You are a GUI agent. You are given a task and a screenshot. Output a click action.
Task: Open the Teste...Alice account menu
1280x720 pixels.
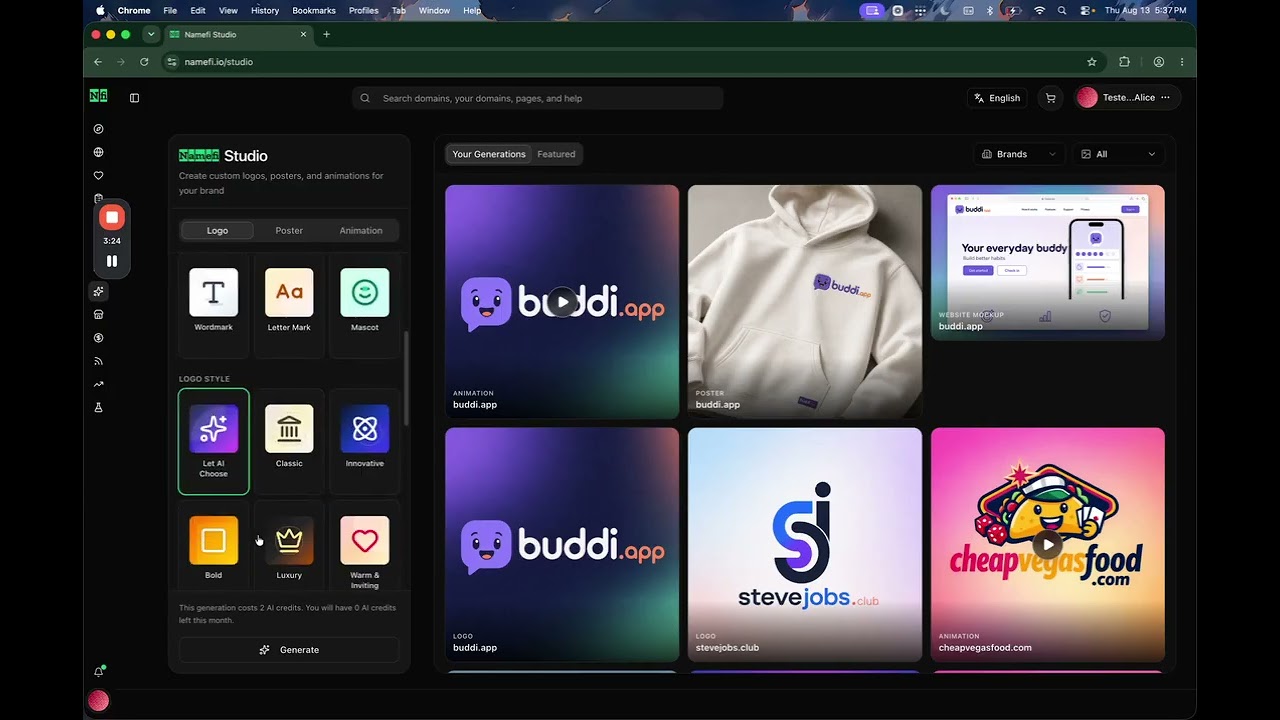(x=1127, y=98)
